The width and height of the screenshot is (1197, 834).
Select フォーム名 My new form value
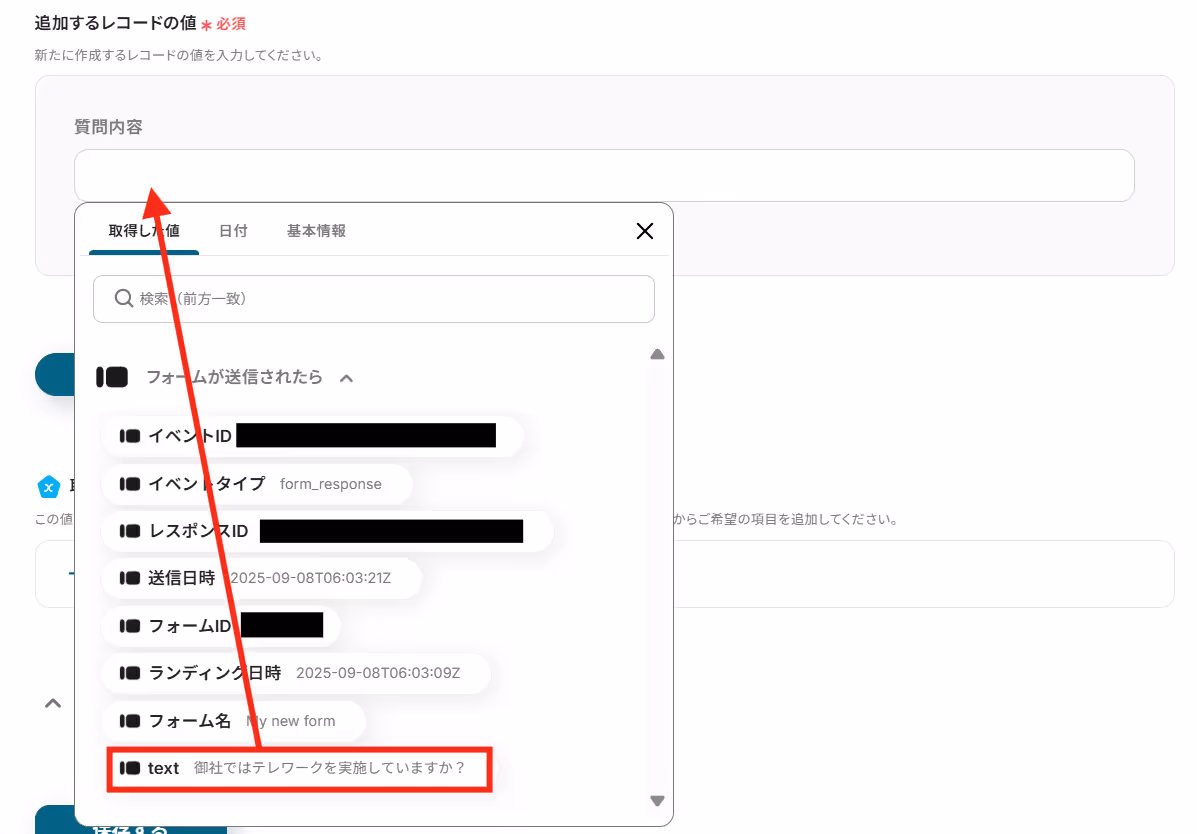[234, 720]
